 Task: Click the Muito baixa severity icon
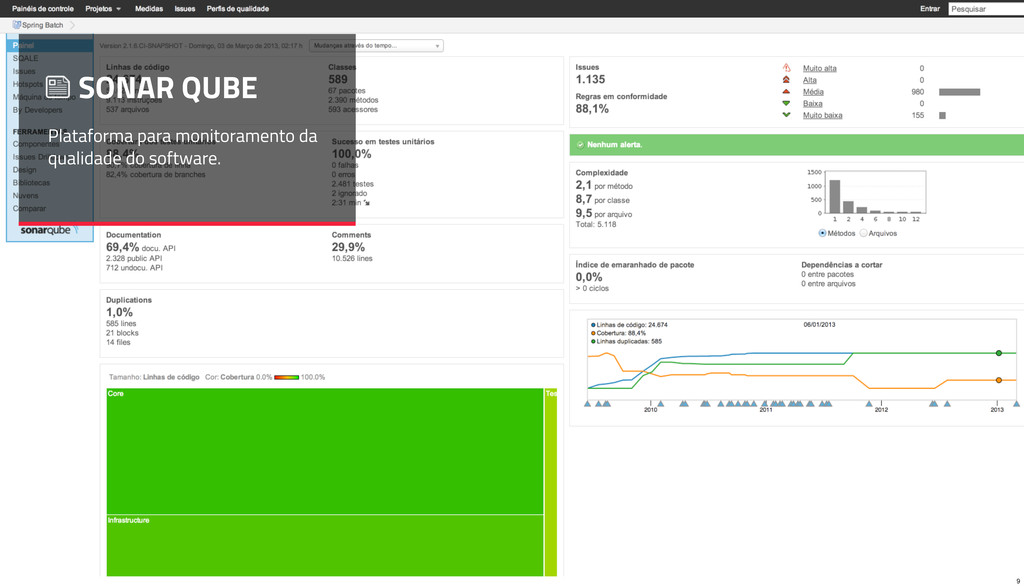point(786,115)
